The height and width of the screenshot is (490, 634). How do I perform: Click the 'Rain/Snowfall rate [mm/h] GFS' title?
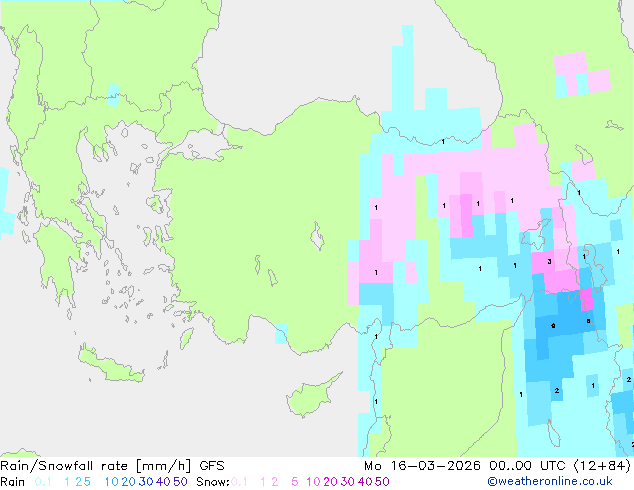112,466
